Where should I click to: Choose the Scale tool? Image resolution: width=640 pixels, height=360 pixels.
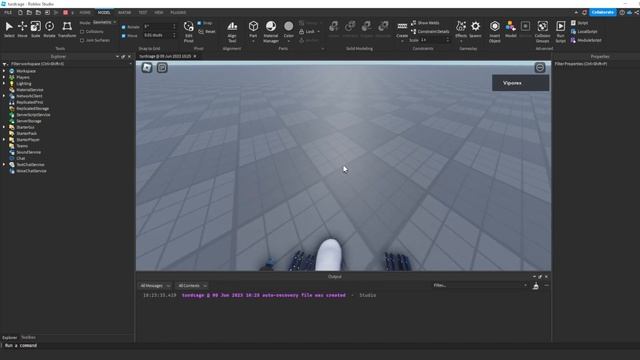point(36,29)
